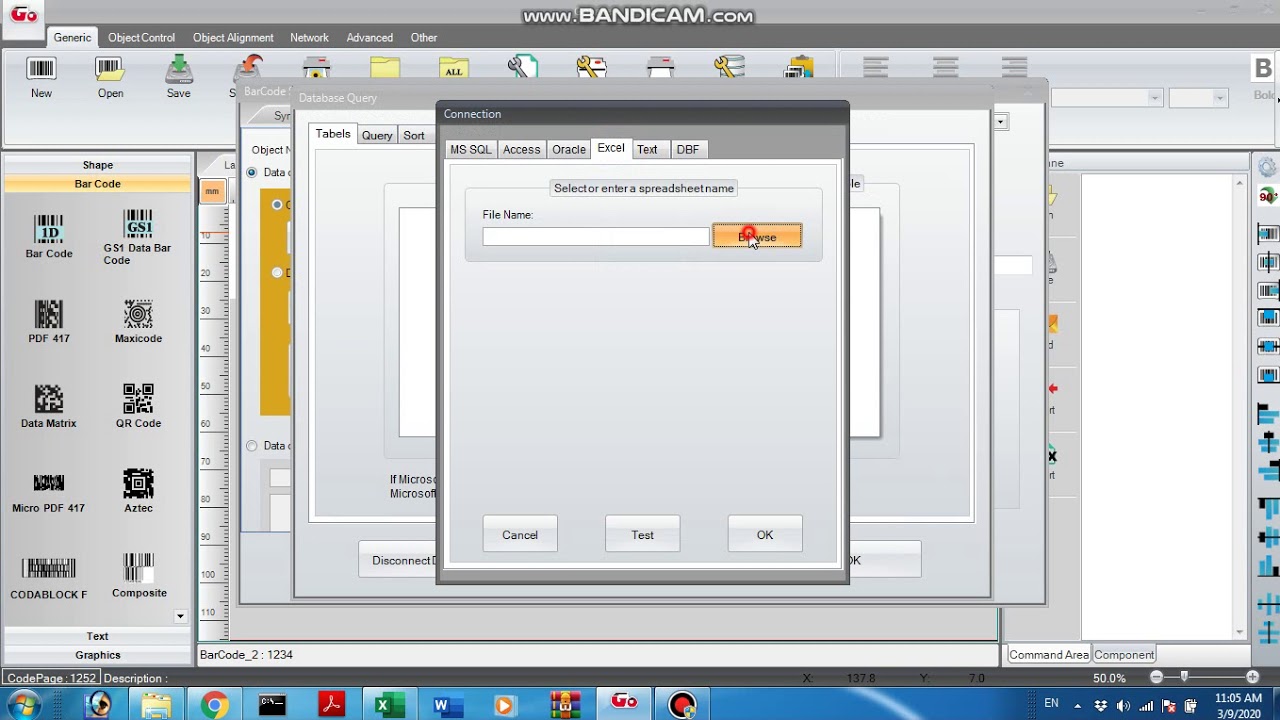Click the gear icon on right toolbar
This screenshot has width=1280, height=720.
click(1268, 167)
